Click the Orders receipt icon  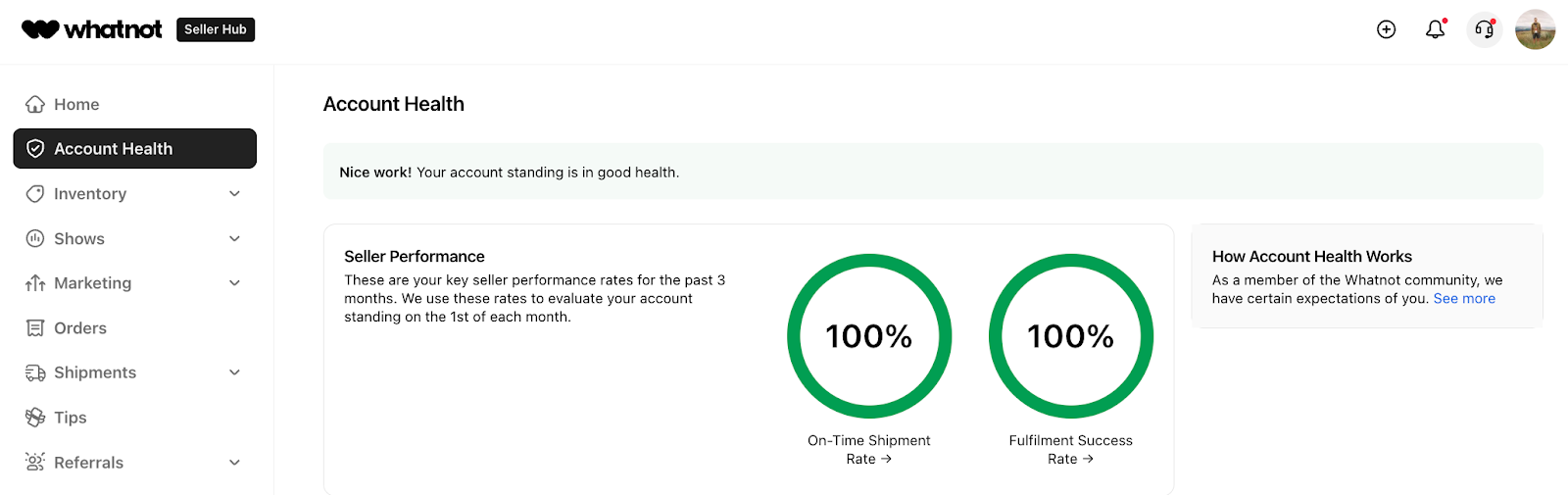35,328
